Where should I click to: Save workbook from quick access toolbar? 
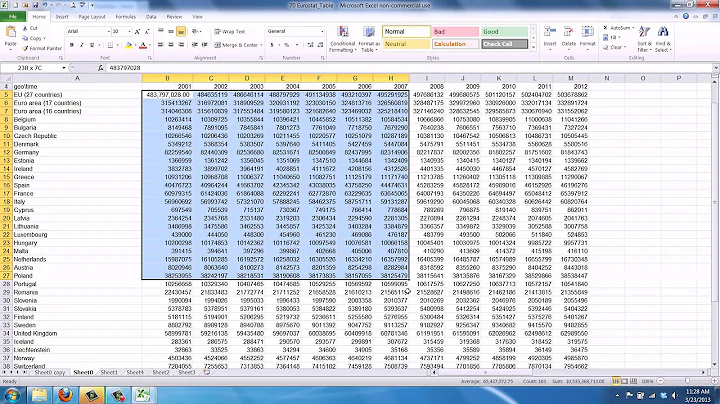(35, 5)
